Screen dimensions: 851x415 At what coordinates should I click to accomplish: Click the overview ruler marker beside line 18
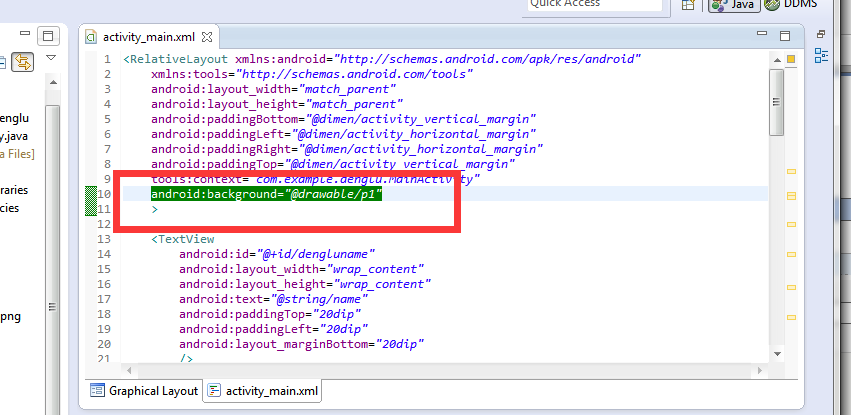pyautogui.click(x=791, y=317)
